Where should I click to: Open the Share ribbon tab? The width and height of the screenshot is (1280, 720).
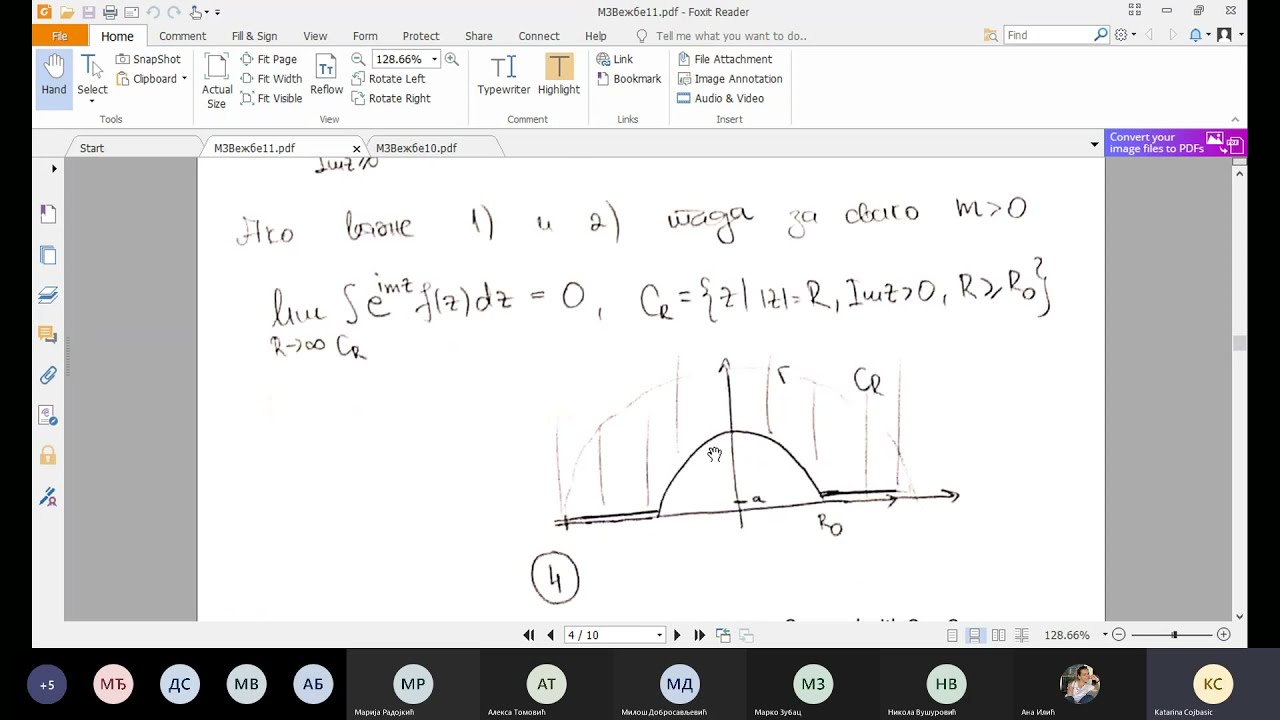pyautogui.click(x=478, y=36)
